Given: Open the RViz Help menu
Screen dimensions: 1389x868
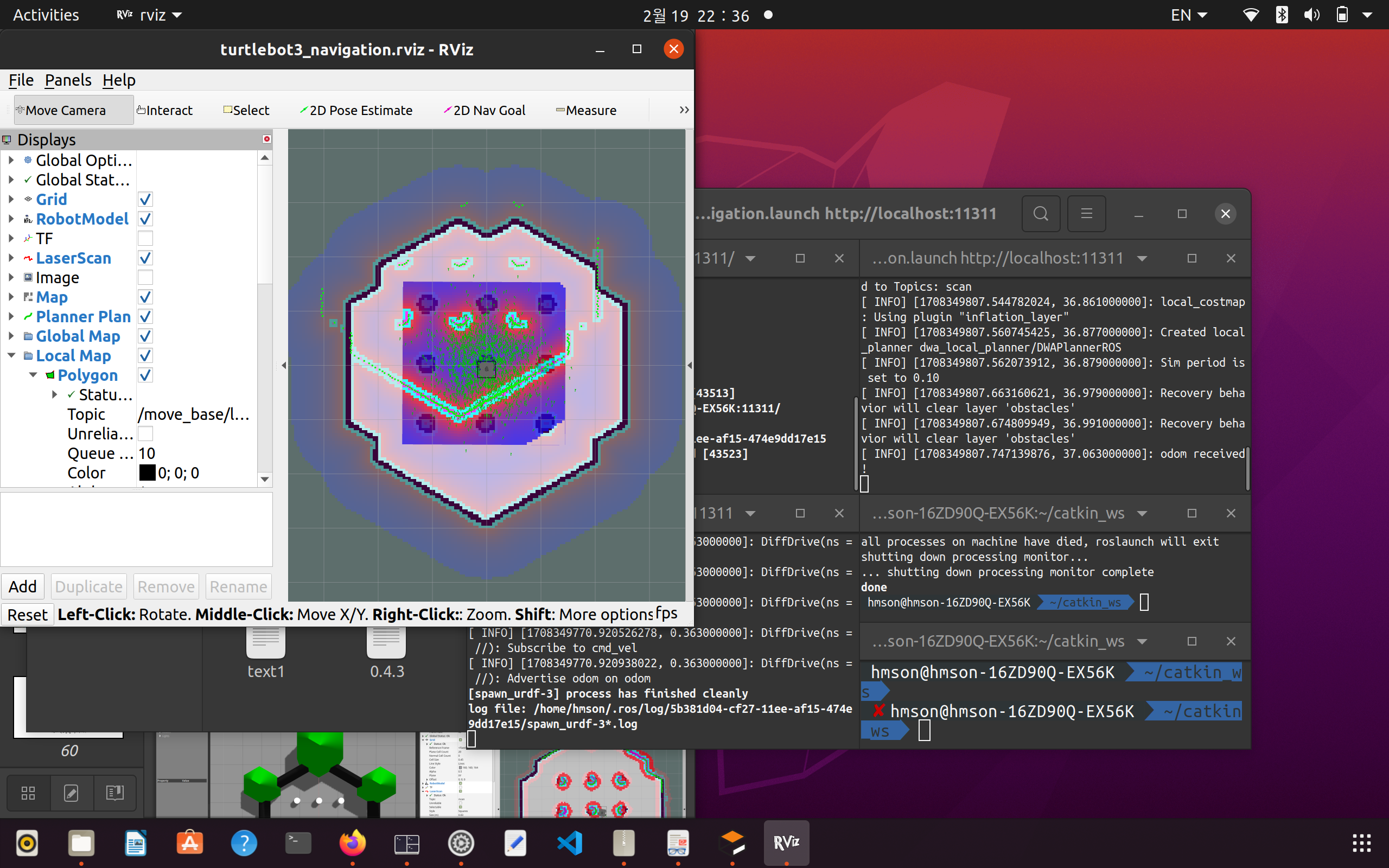Looking at the screenshot, I should click(119, 80).
